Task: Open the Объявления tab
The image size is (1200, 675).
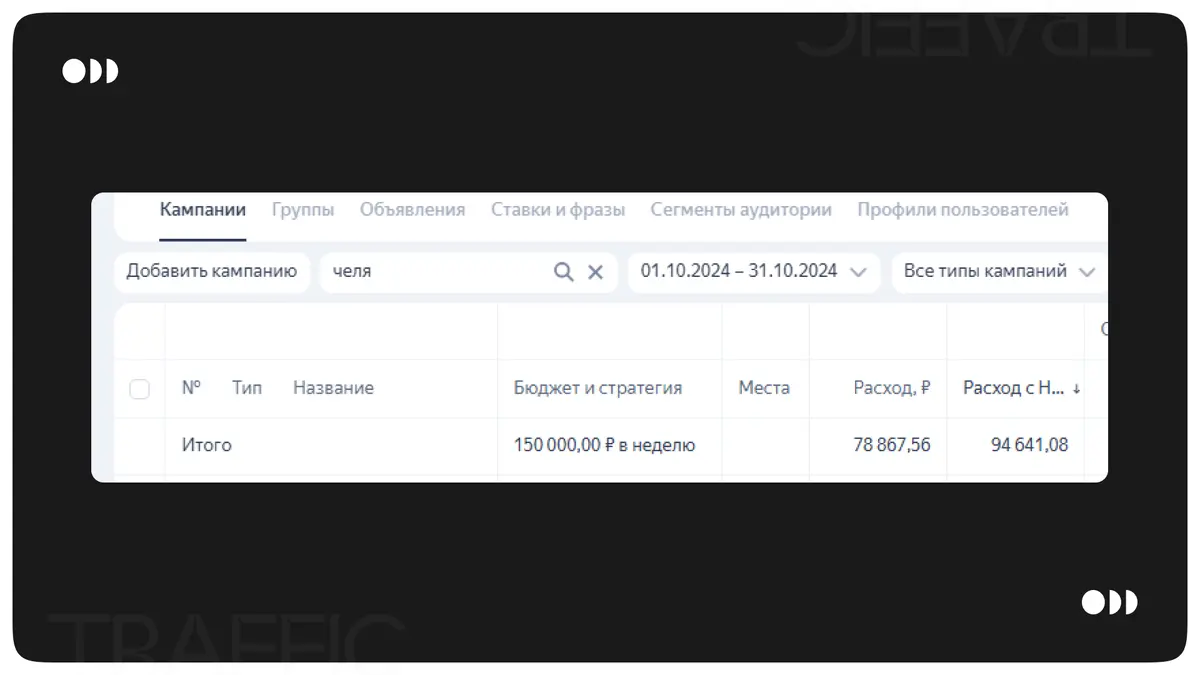Action: click(x=412, y=210)
